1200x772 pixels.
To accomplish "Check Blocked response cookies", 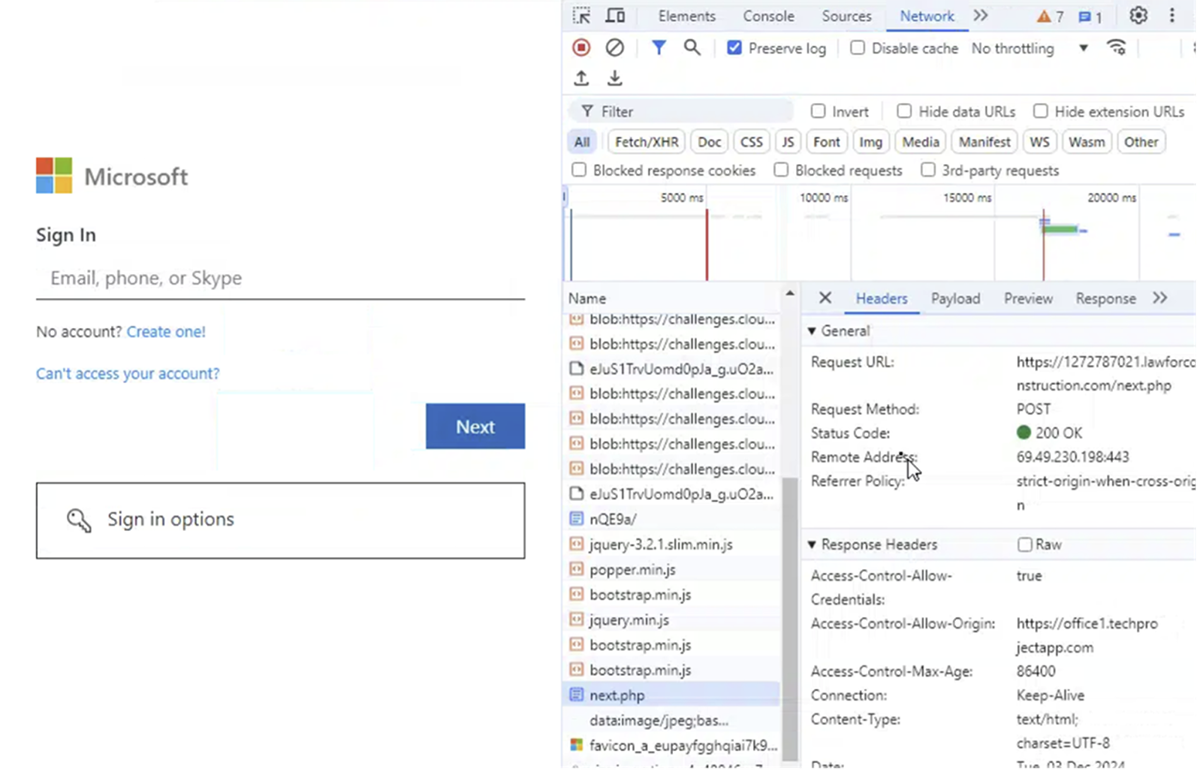I will 579,170.
